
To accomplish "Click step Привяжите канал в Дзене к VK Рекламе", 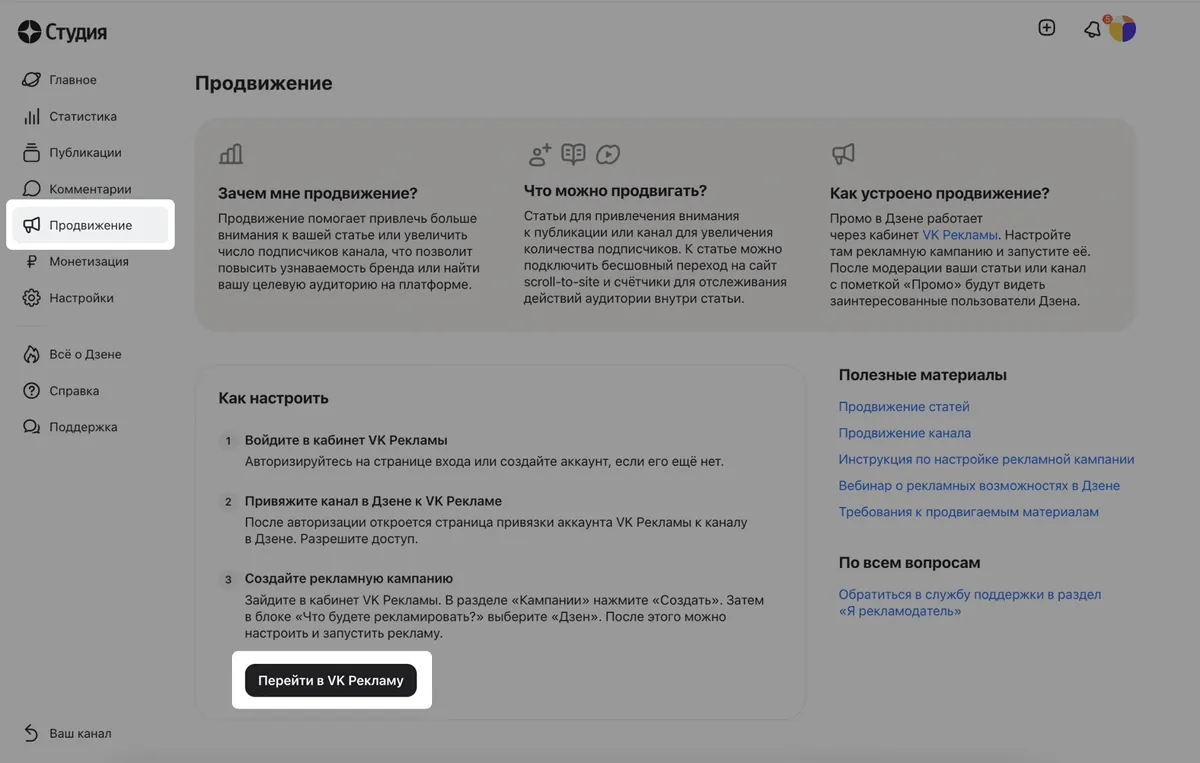I will point(373,501).
